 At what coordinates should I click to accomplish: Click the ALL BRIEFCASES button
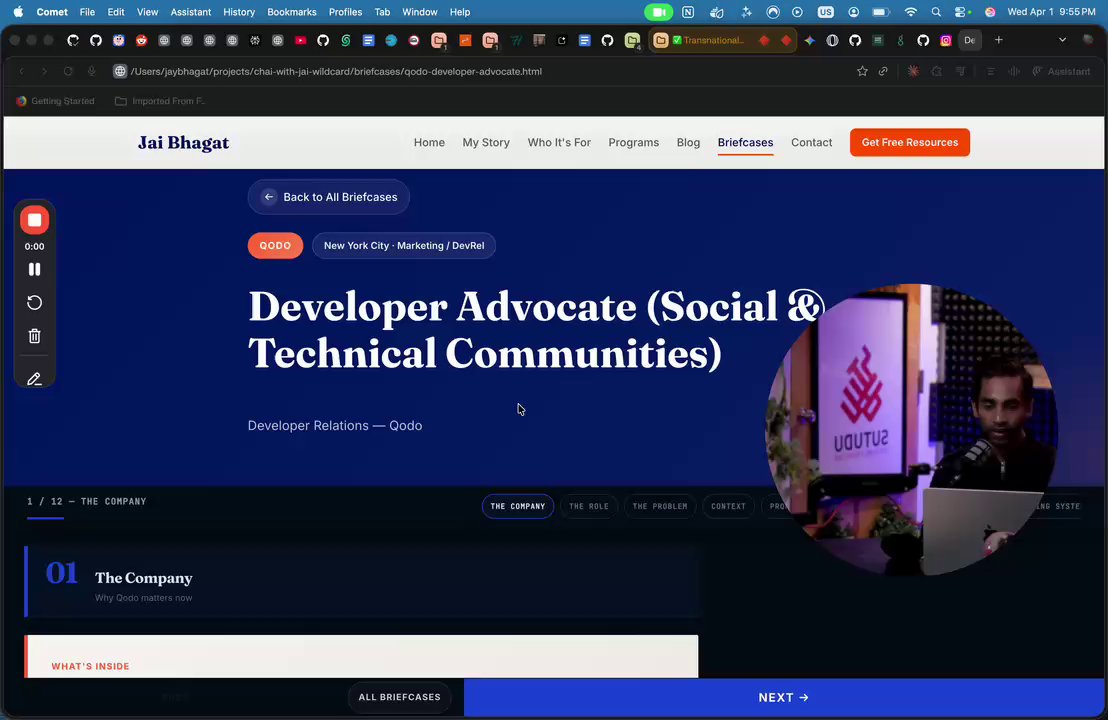coord(399,697)
